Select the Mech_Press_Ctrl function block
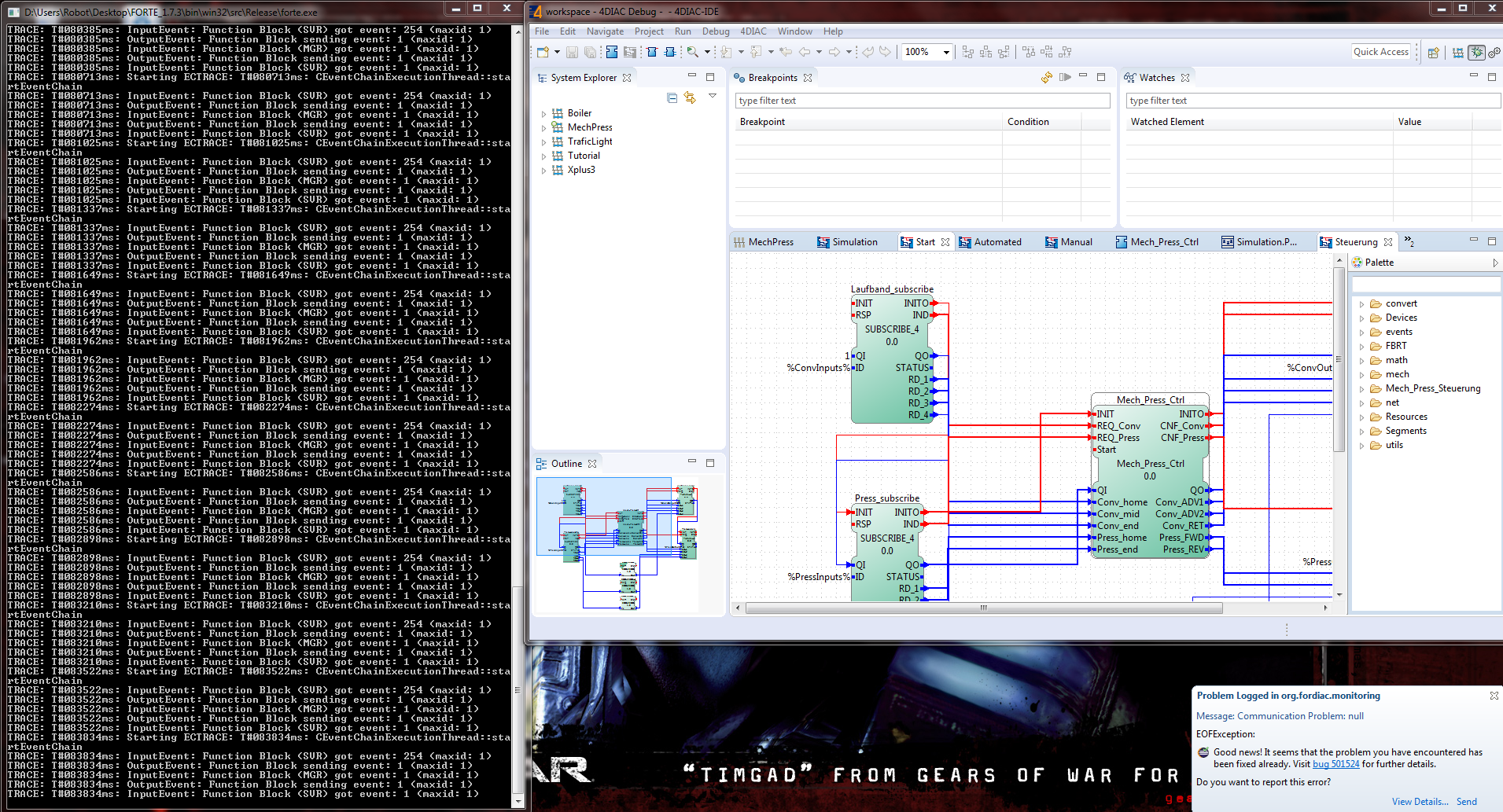1503x812 pixels. (x=1149, y=476)
